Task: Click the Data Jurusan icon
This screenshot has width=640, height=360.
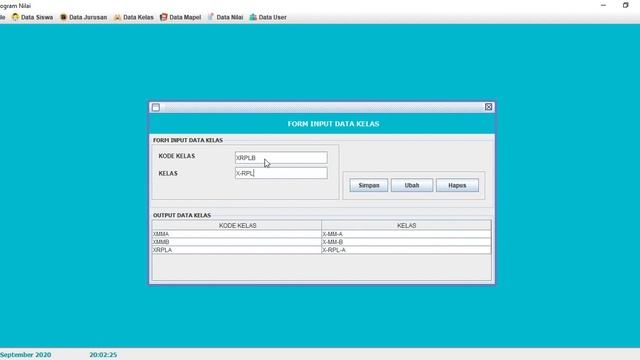Action: 63,17
